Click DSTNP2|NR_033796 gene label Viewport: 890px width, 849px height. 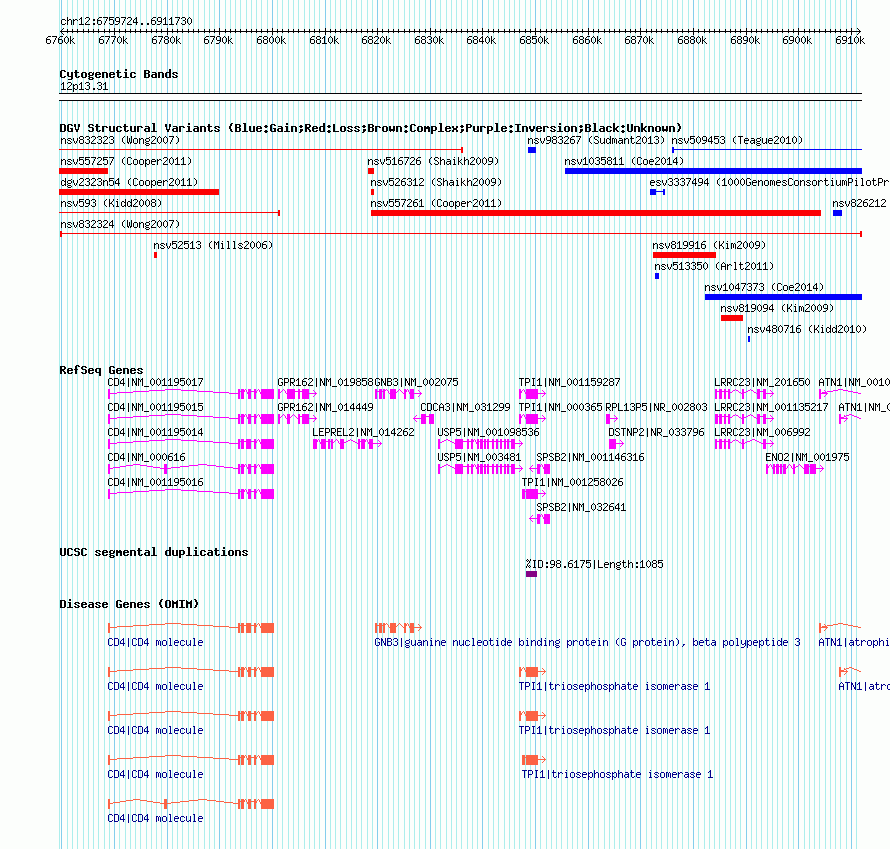tap(656, 432)
